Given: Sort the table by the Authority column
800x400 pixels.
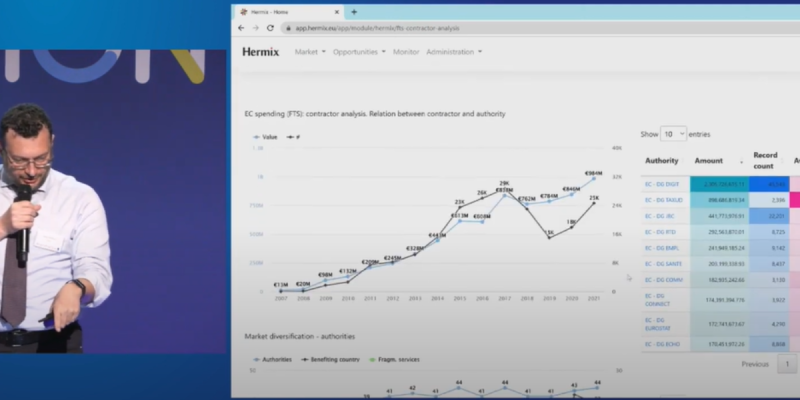Looking at the screenshot, I should (662, 160).
